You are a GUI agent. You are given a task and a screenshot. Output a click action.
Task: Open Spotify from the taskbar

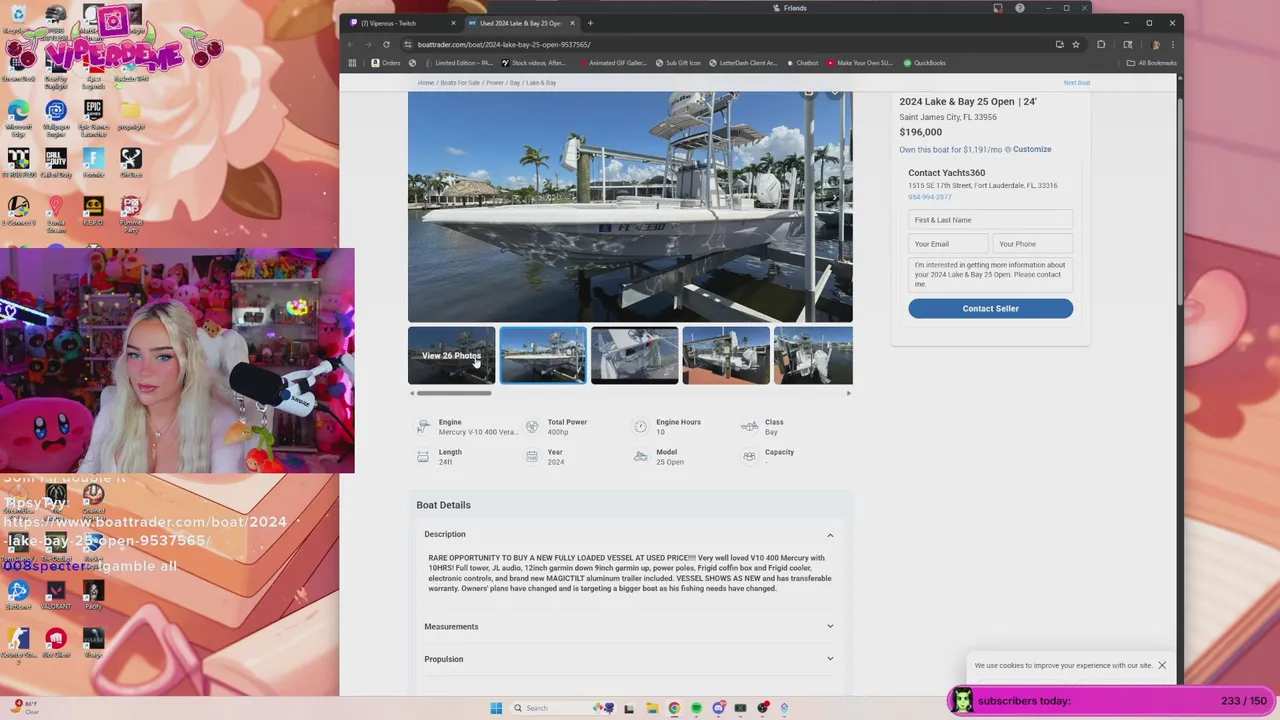click(x=696, y=708)
